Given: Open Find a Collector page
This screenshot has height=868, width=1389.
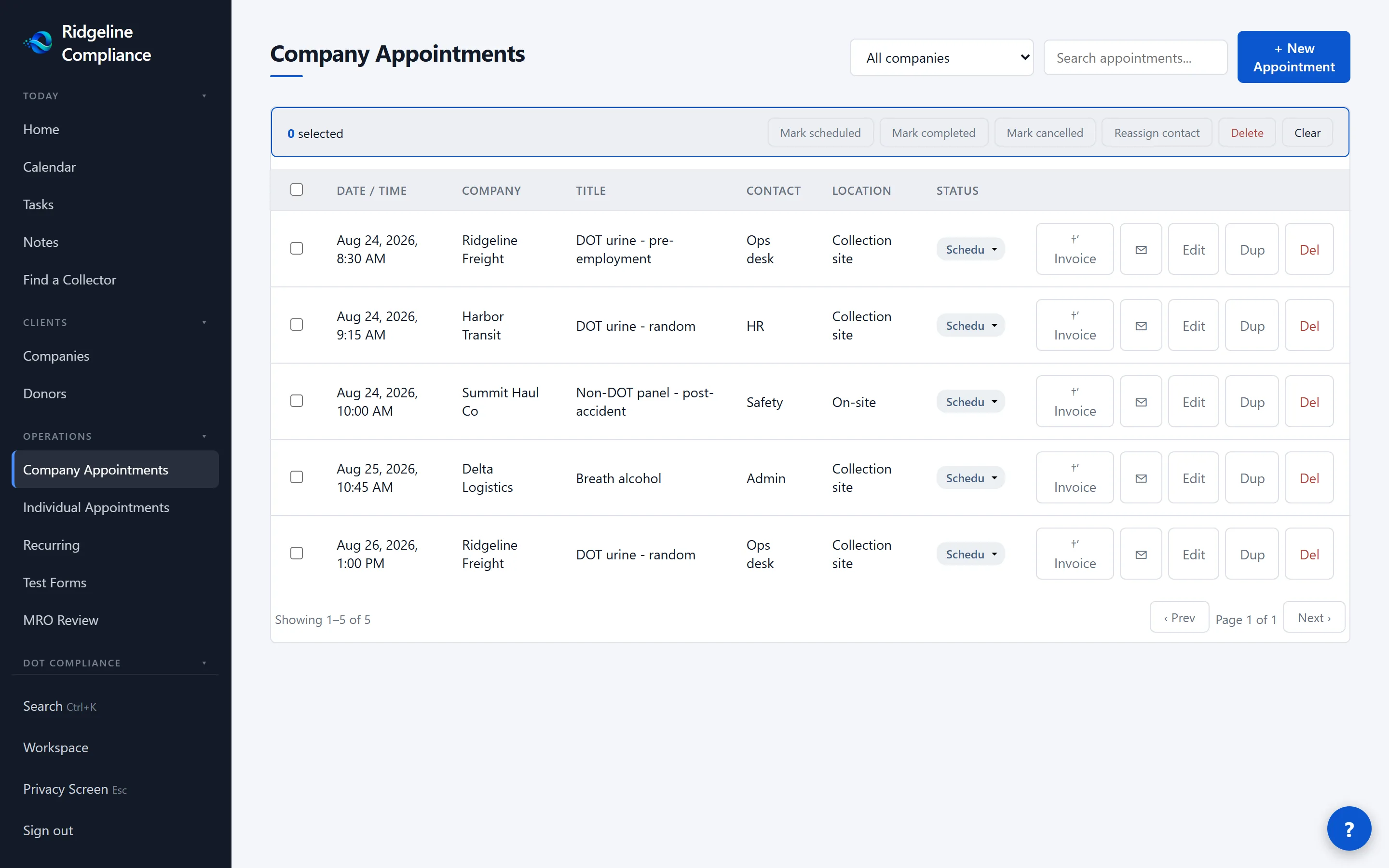Looking at the screenshot, I should point(115,280).
